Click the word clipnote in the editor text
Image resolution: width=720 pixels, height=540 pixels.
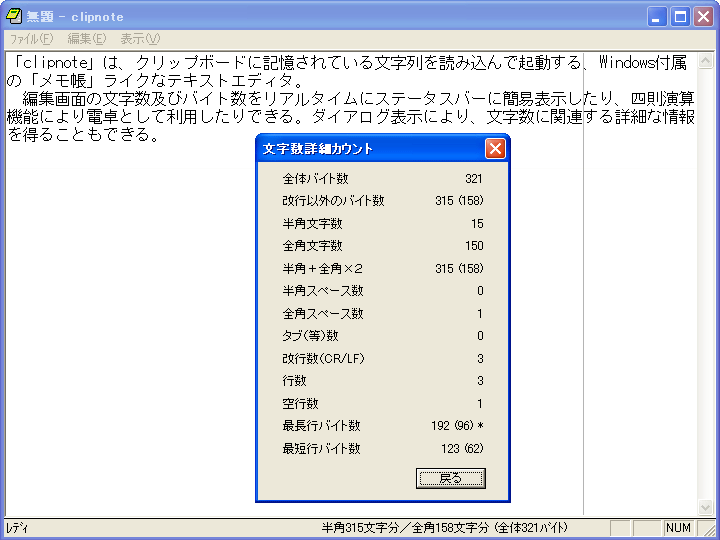54,62
